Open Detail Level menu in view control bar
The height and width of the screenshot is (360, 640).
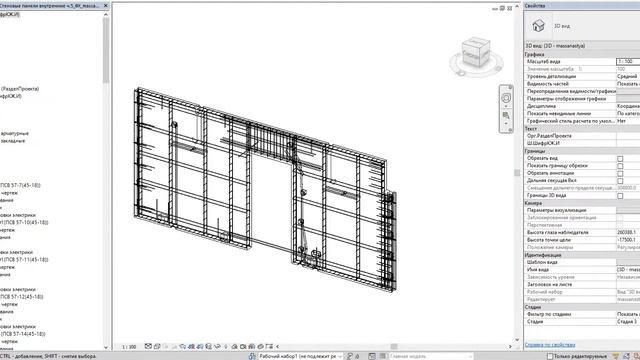coord(148,346)
